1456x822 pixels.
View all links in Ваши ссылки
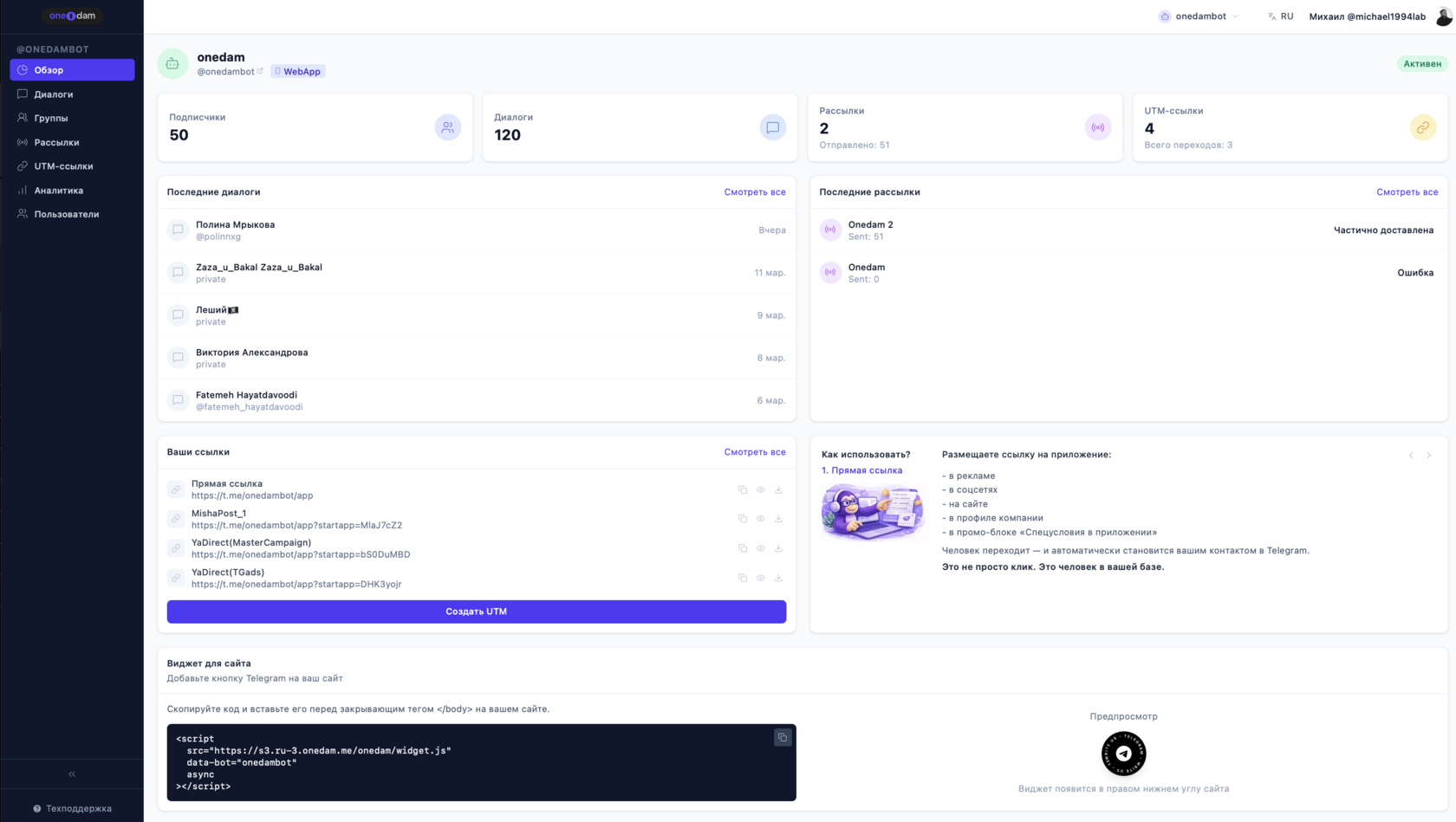coord(755,452)
